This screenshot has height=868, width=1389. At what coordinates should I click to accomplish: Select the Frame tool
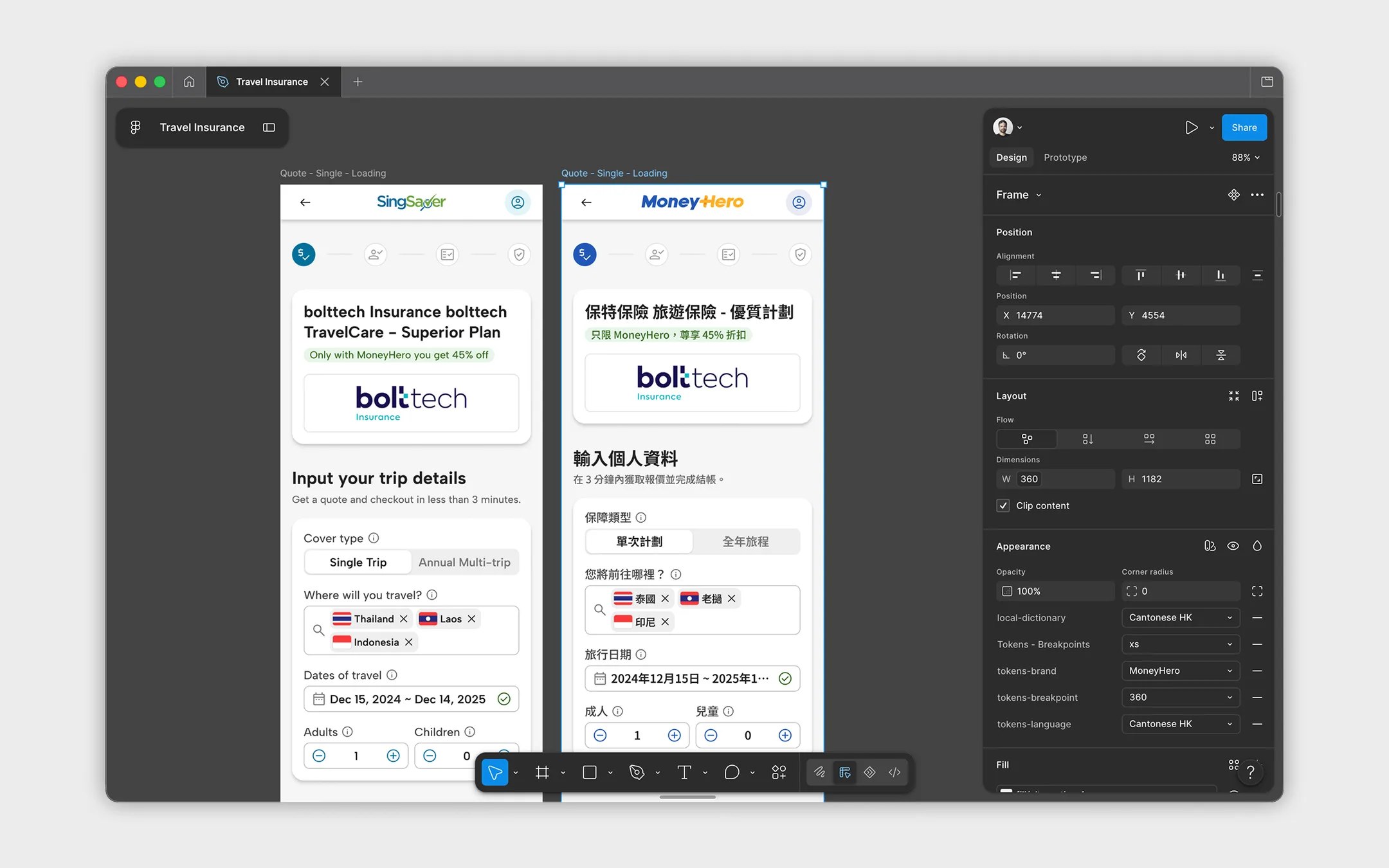[x=542, y=772]
